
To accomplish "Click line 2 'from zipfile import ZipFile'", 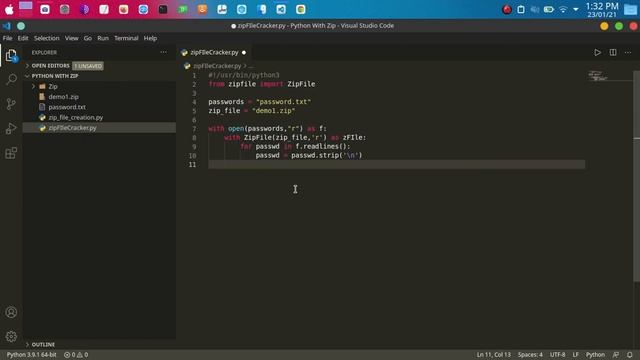I will click(262, 84).
